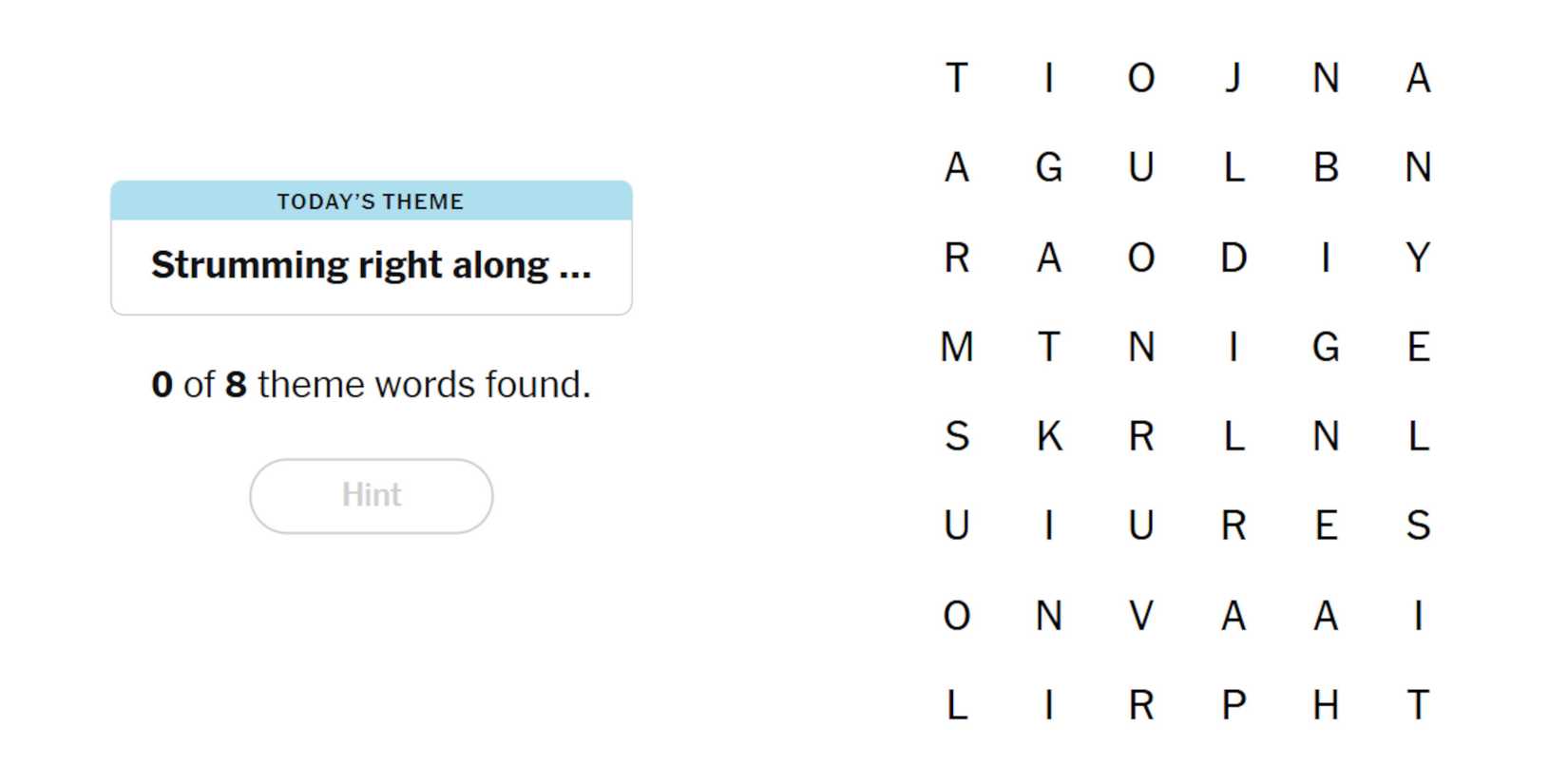Select the letter V in the grid
Screen dimensions: 1568x784
click(1140, 616)
